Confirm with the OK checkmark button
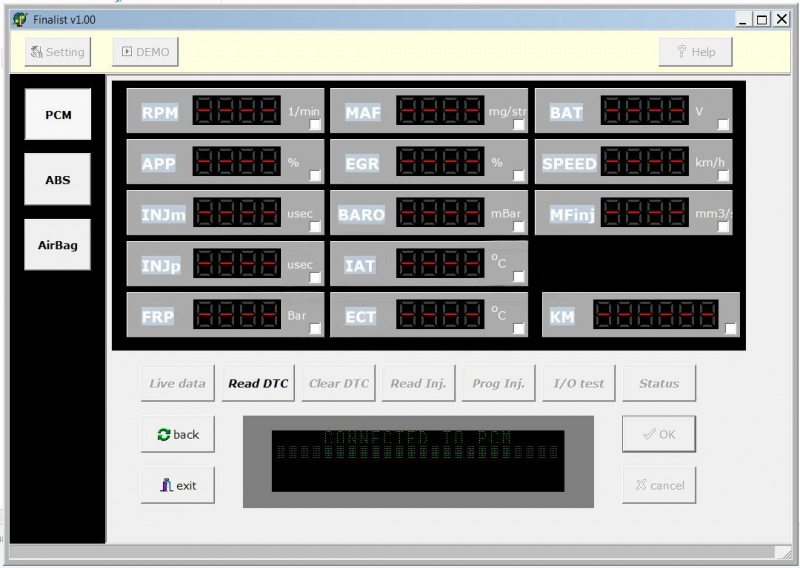Screen dimensions: 800x568 coord(659,434)
